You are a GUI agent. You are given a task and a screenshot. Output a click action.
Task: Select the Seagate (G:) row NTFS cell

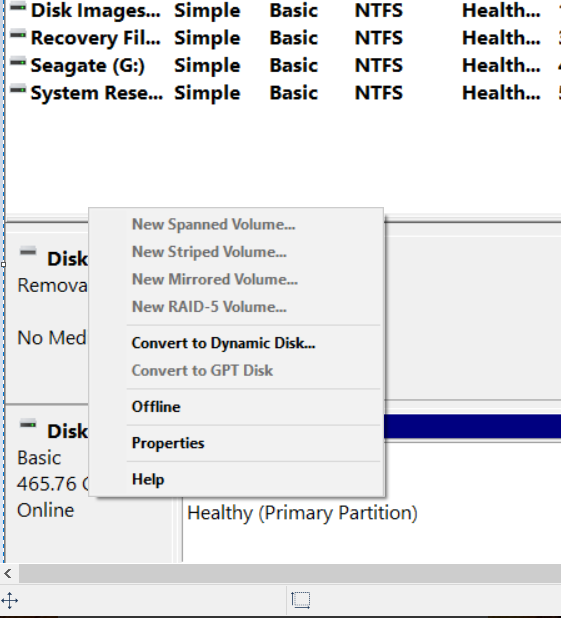click(x=379, y=65)
